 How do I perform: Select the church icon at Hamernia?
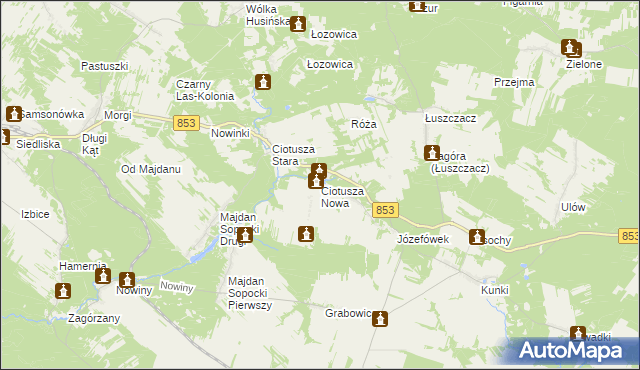point(103,276)
